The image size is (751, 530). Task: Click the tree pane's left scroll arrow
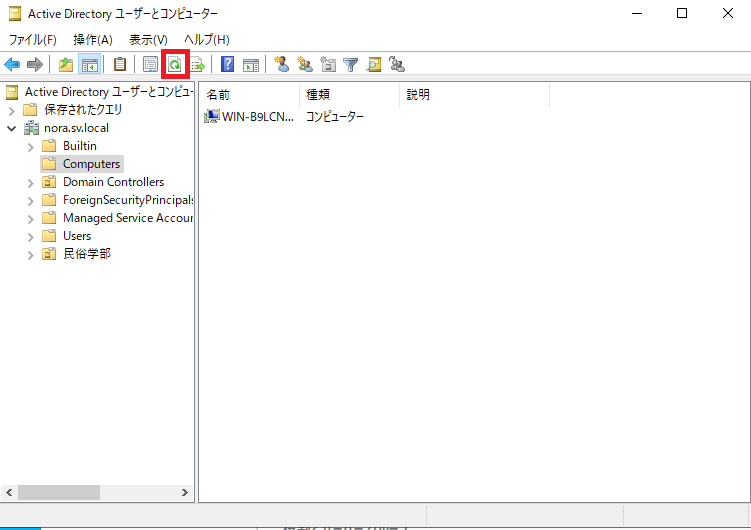point(9,492)
